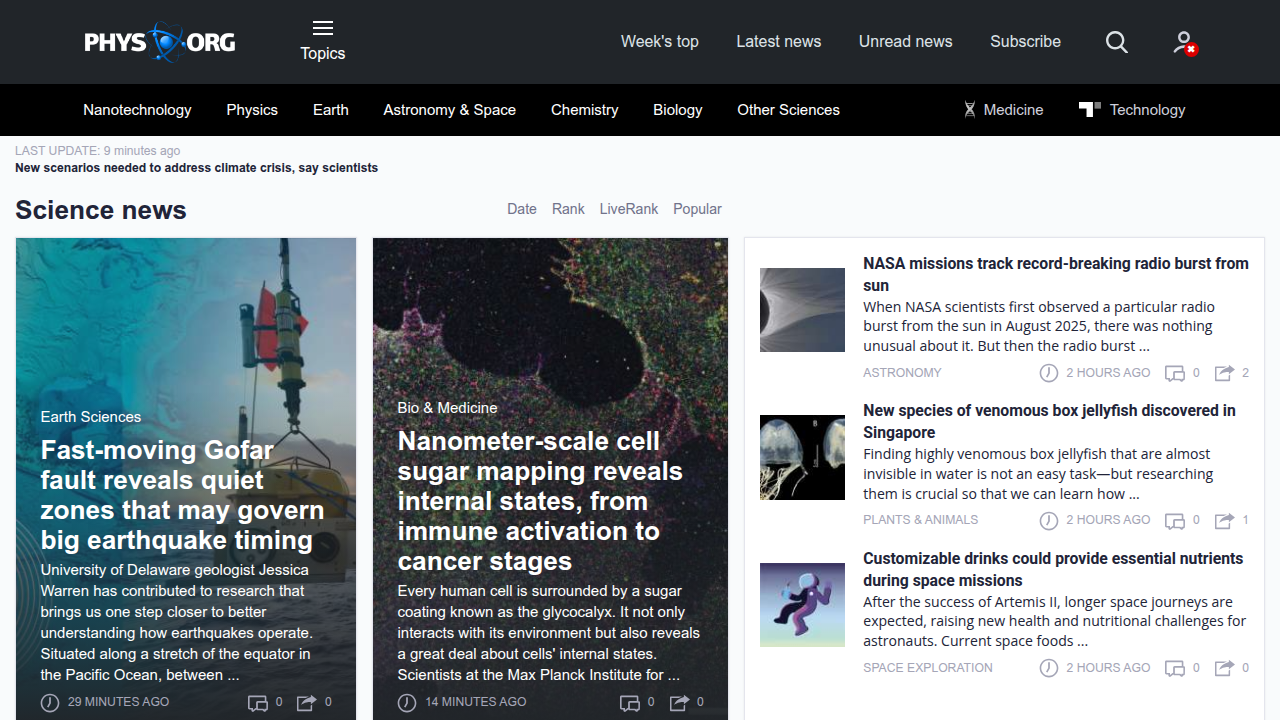1280x720 pixels.
Task: Click share icon on NASA article
Action: (x=1224, y=373)
